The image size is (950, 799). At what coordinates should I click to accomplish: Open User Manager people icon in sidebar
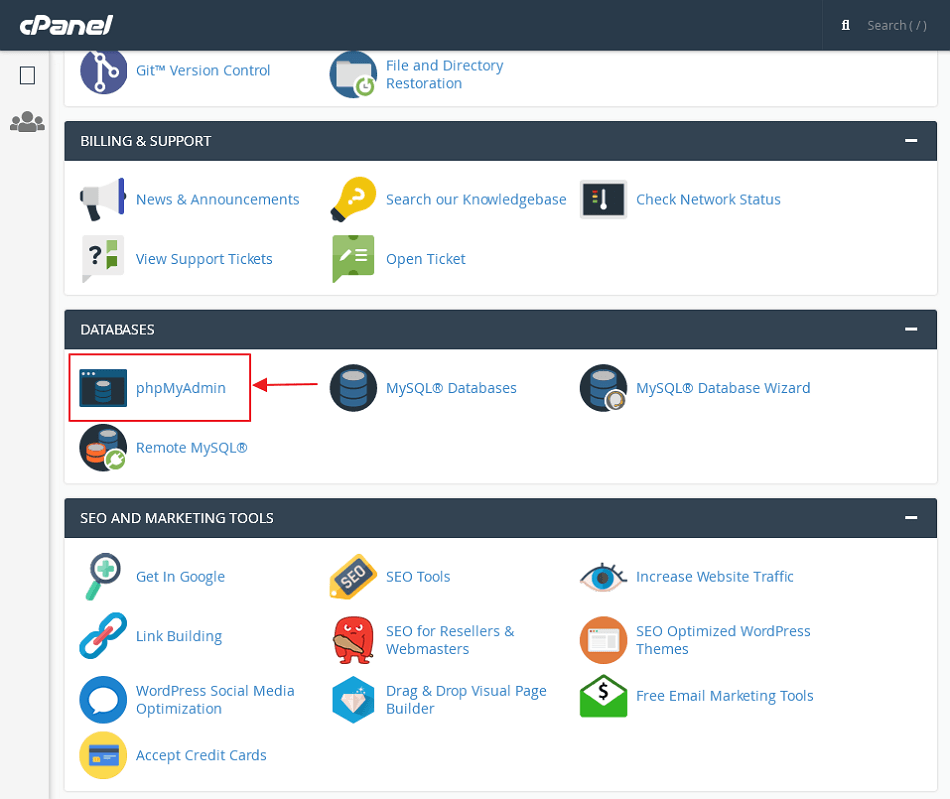(27, 122)
